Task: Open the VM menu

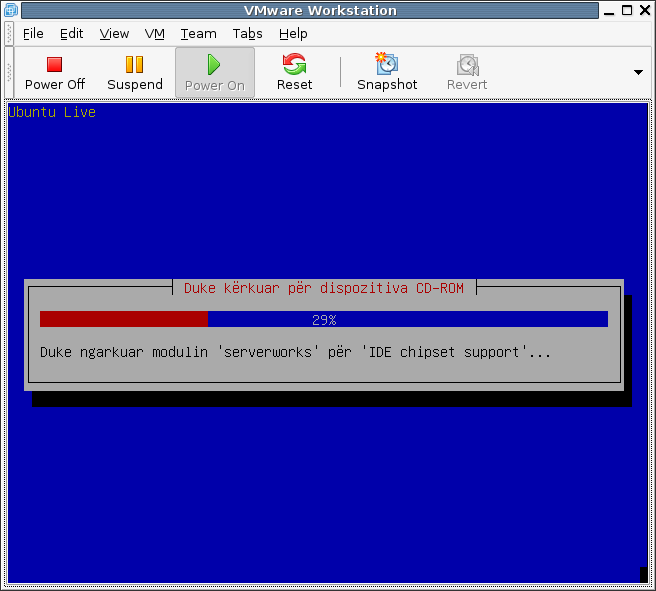Action: [154, 33]
